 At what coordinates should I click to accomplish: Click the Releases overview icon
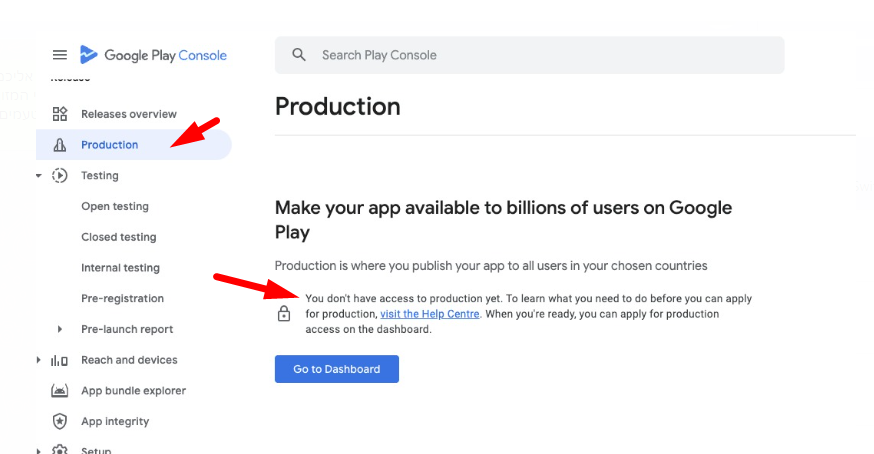point(60,114)
